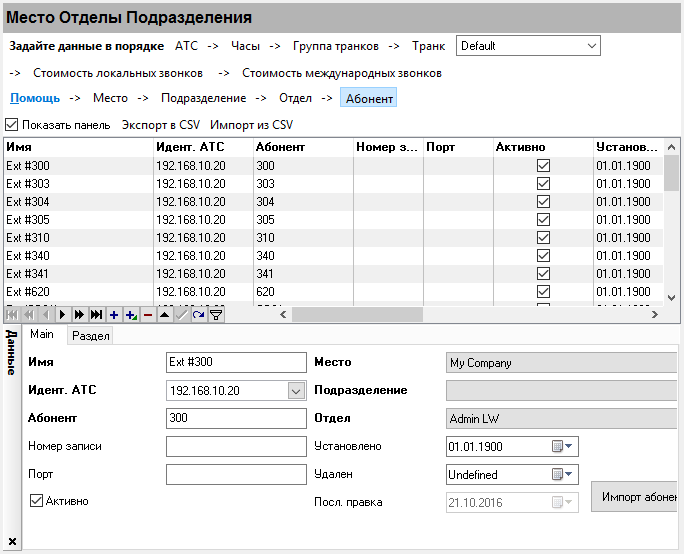Click vertical scrollbar down arrow

(671, 298)
